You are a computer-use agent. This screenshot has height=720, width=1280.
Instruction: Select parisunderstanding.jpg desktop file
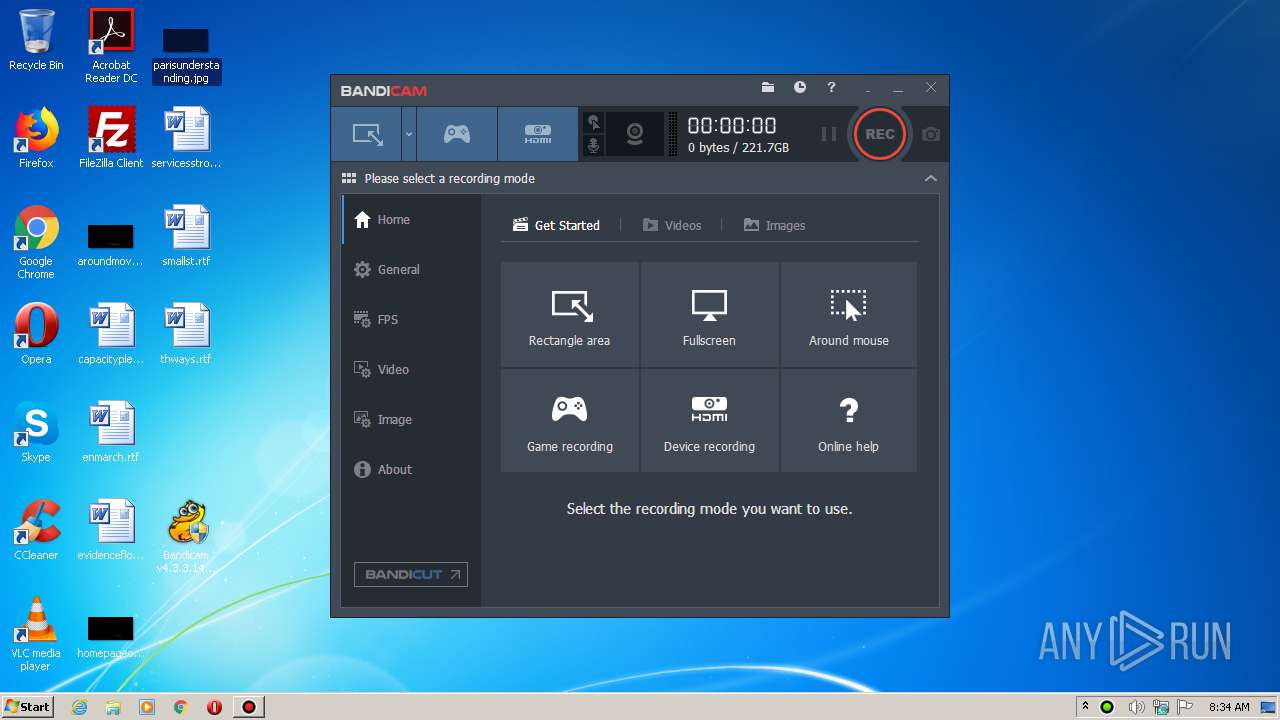point(186,56)
